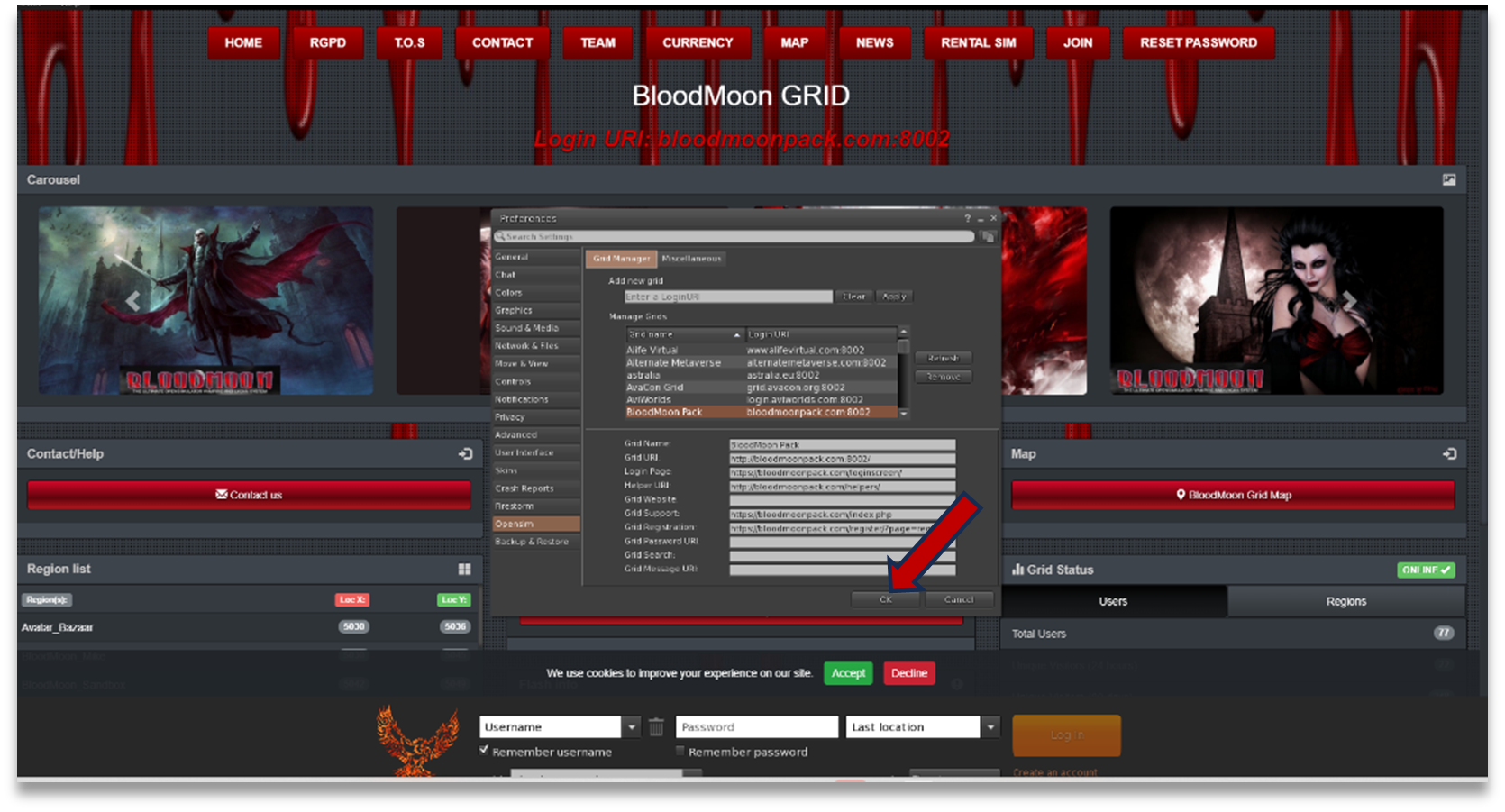
Task: Click the Region list grid view icon
Action: [465, 570]
